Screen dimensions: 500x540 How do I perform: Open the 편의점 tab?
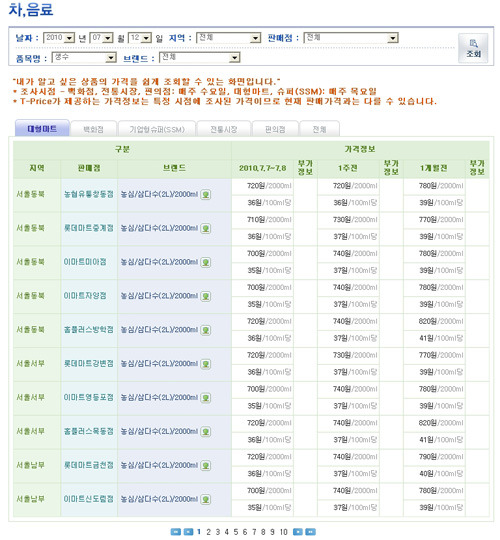tap(275, 129)
